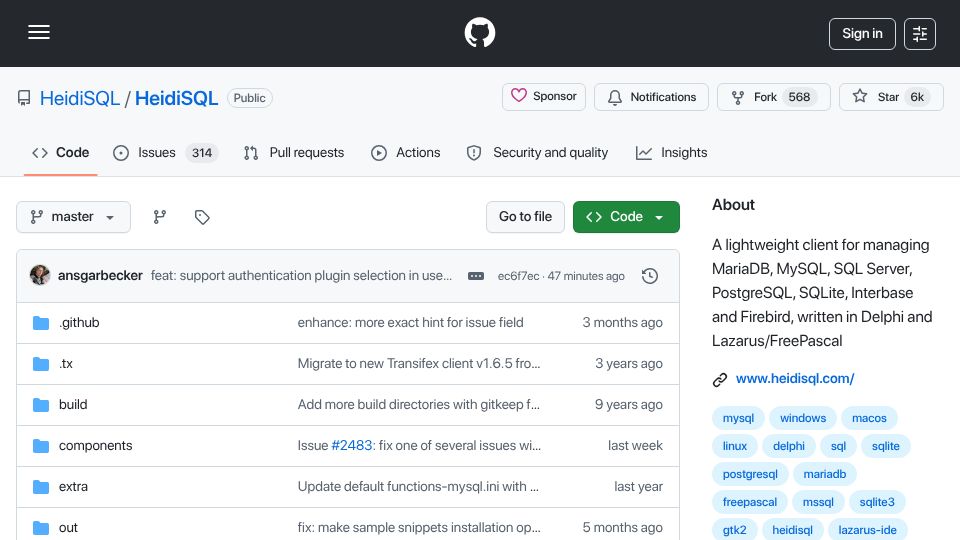
Task: Click folder icon next to components
Action: click(x=41, y=446)
